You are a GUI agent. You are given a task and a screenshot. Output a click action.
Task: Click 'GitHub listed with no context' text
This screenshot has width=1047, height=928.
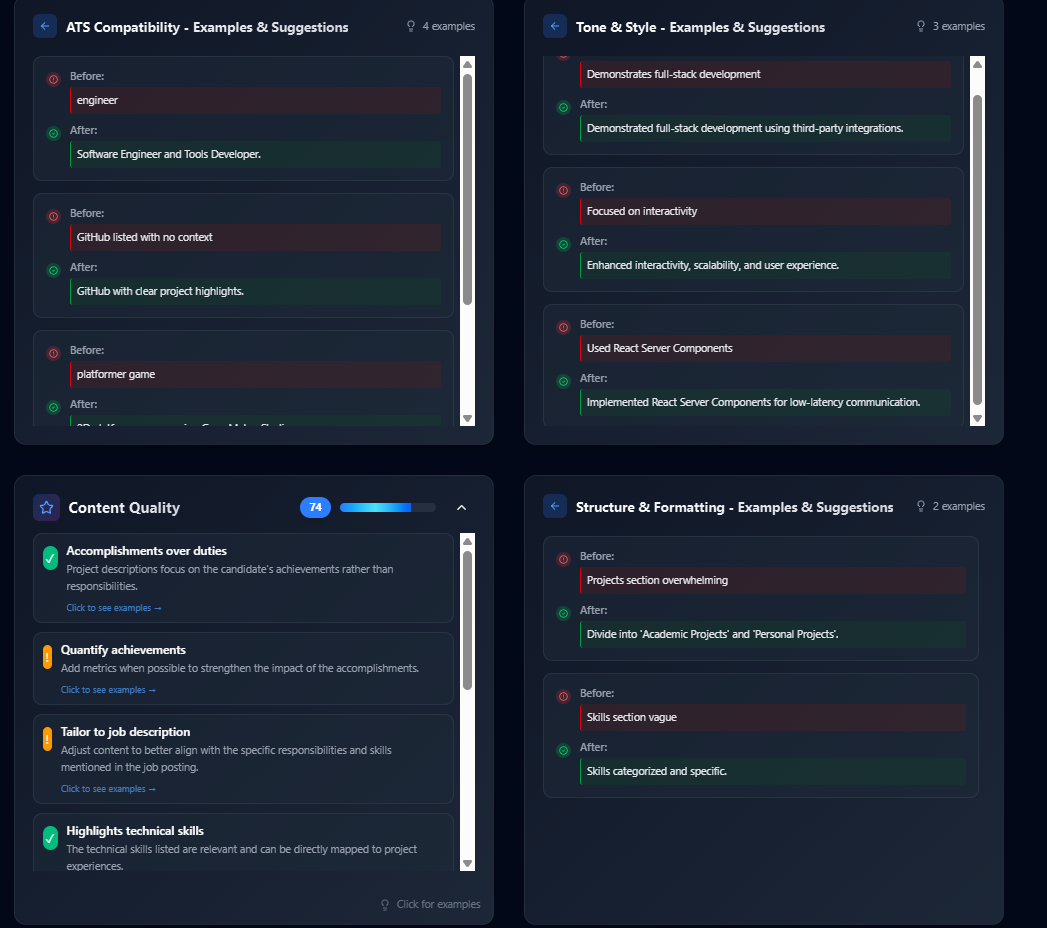144,238
